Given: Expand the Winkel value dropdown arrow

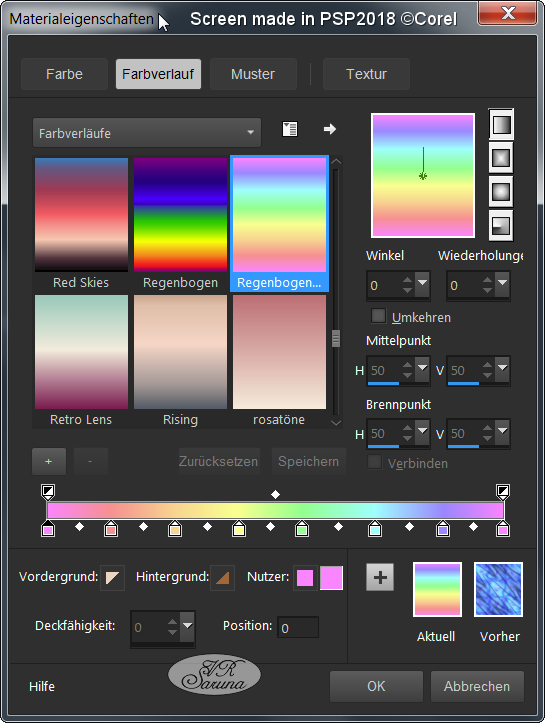Looking at the screenshot, I should point(422,282).
